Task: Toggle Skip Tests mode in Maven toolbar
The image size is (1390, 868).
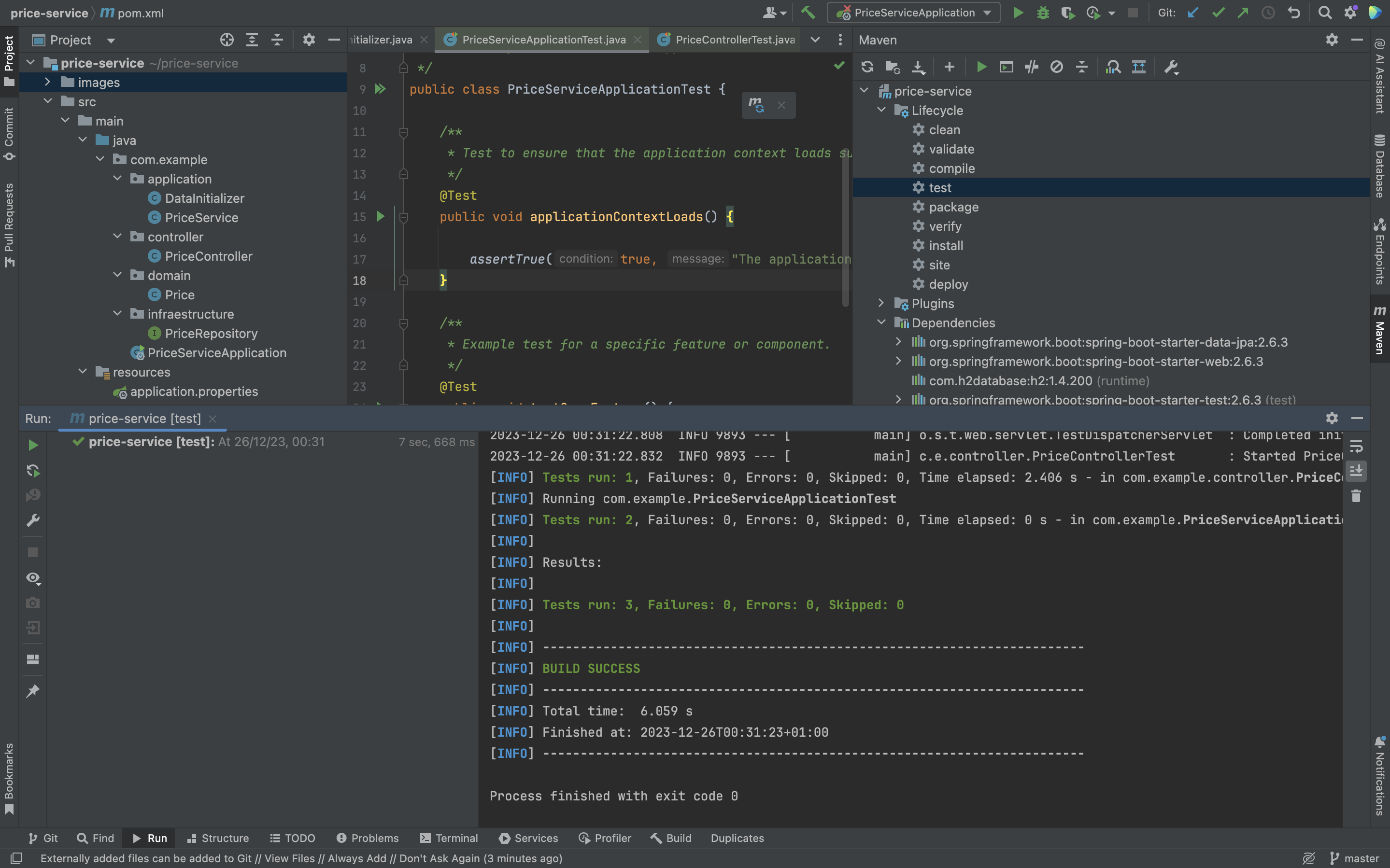Action: pyautogui.click(x=1056, y=67)
